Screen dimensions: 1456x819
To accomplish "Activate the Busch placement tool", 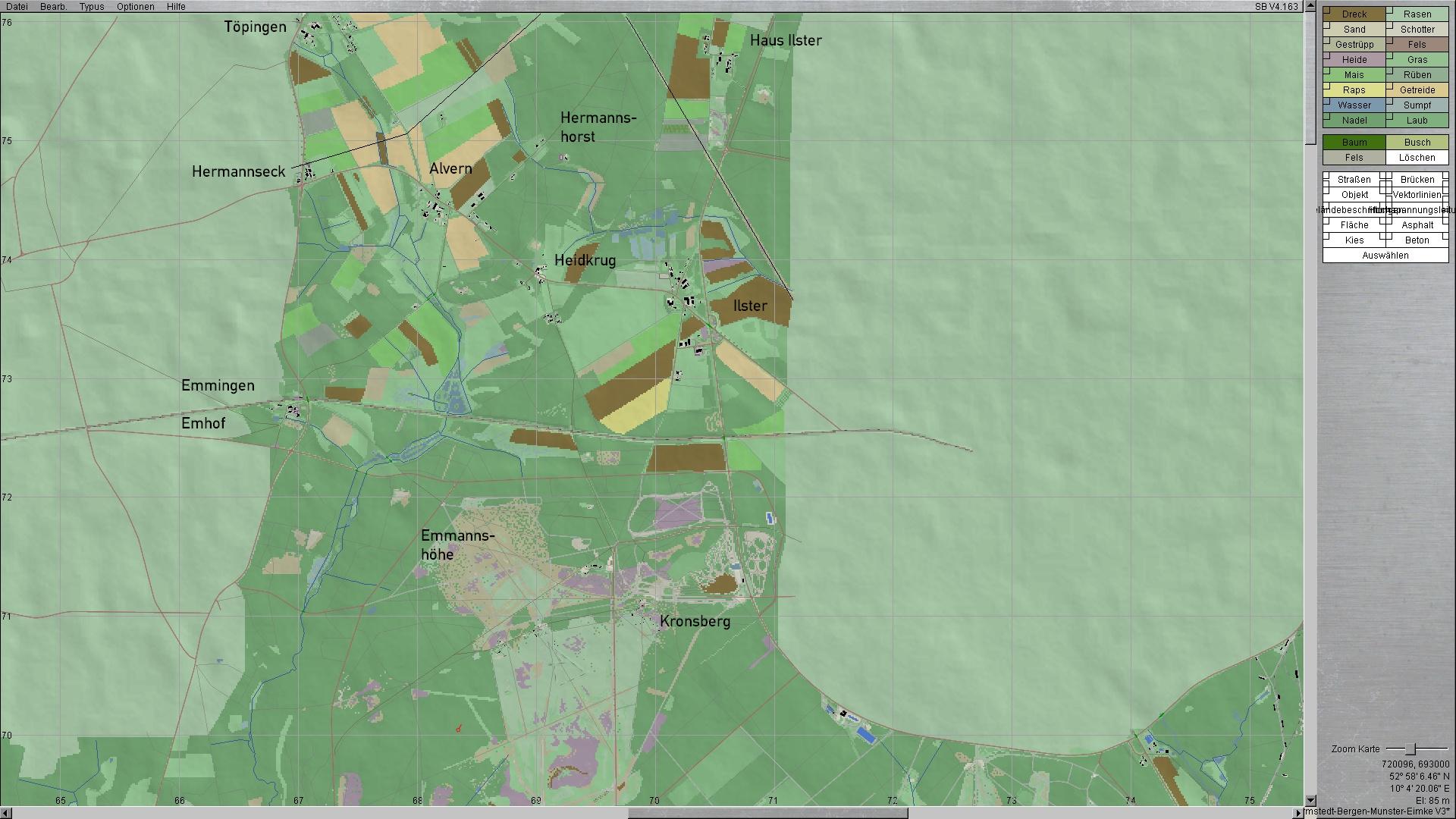I will pyautogui.click(x=1417, y=143).
